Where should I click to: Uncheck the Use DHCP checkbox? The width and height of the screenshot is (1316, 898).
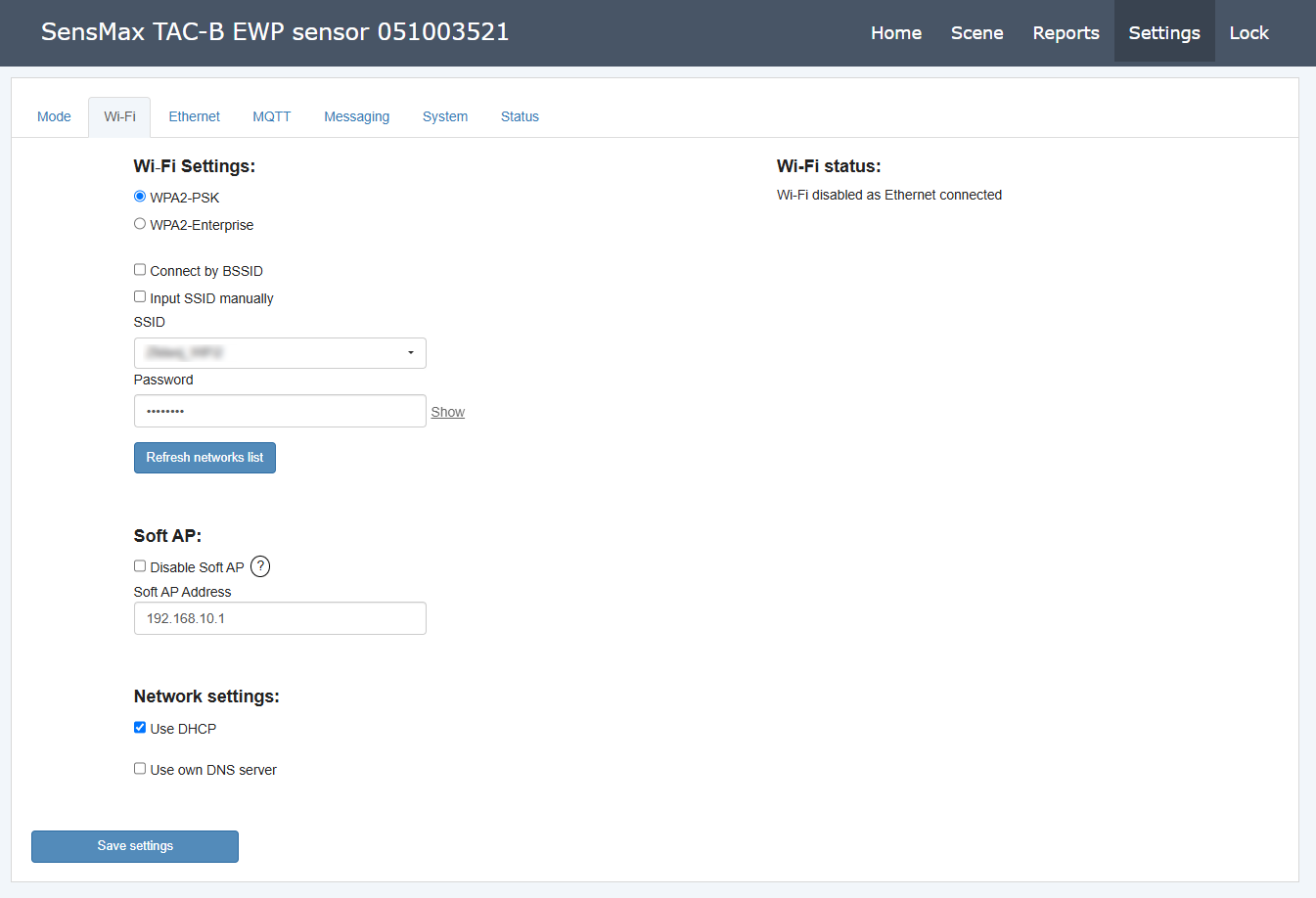(x=140, y=728)
